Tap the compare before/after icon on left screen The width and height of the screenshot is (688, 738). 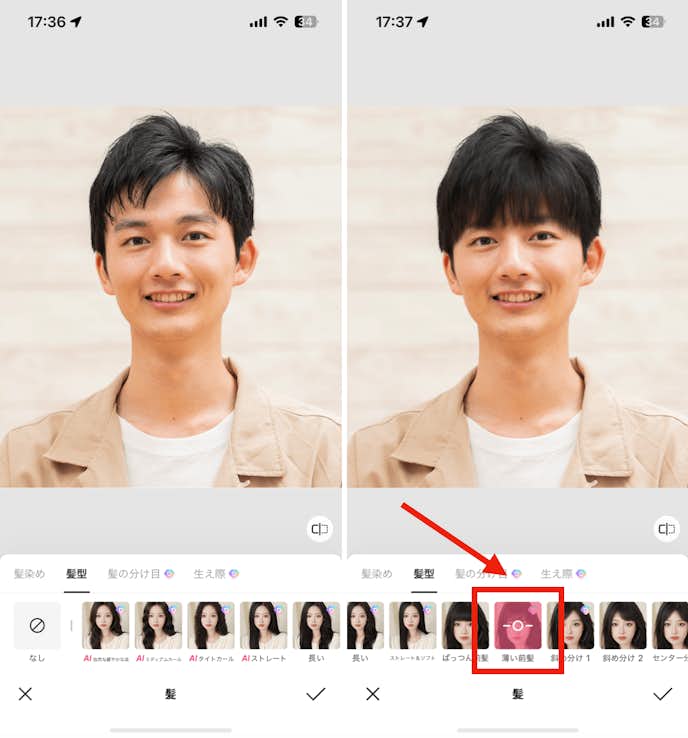pyautogui.click(x=320, y=529)
